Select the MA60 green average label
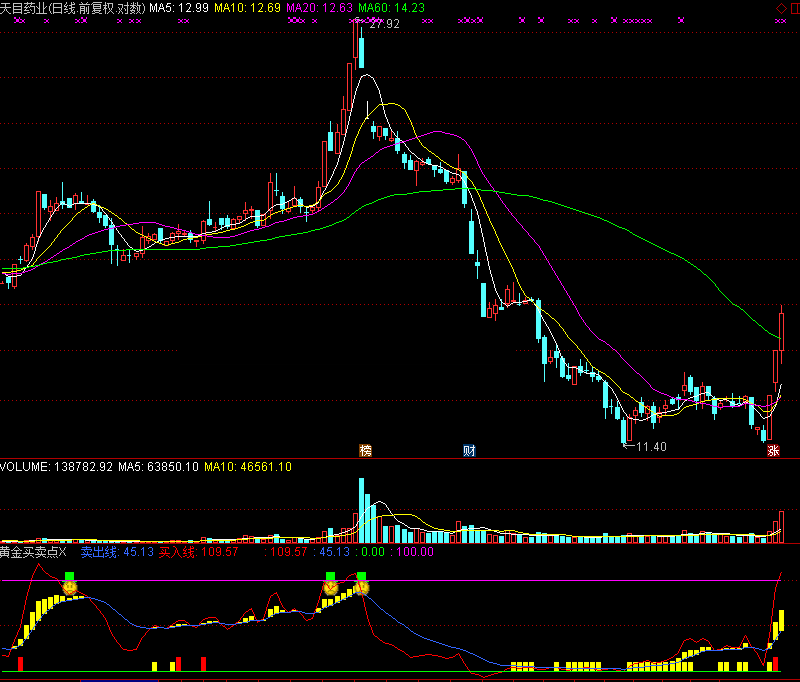The height and width of the screenshot is (682, 800). click(390, 8)
